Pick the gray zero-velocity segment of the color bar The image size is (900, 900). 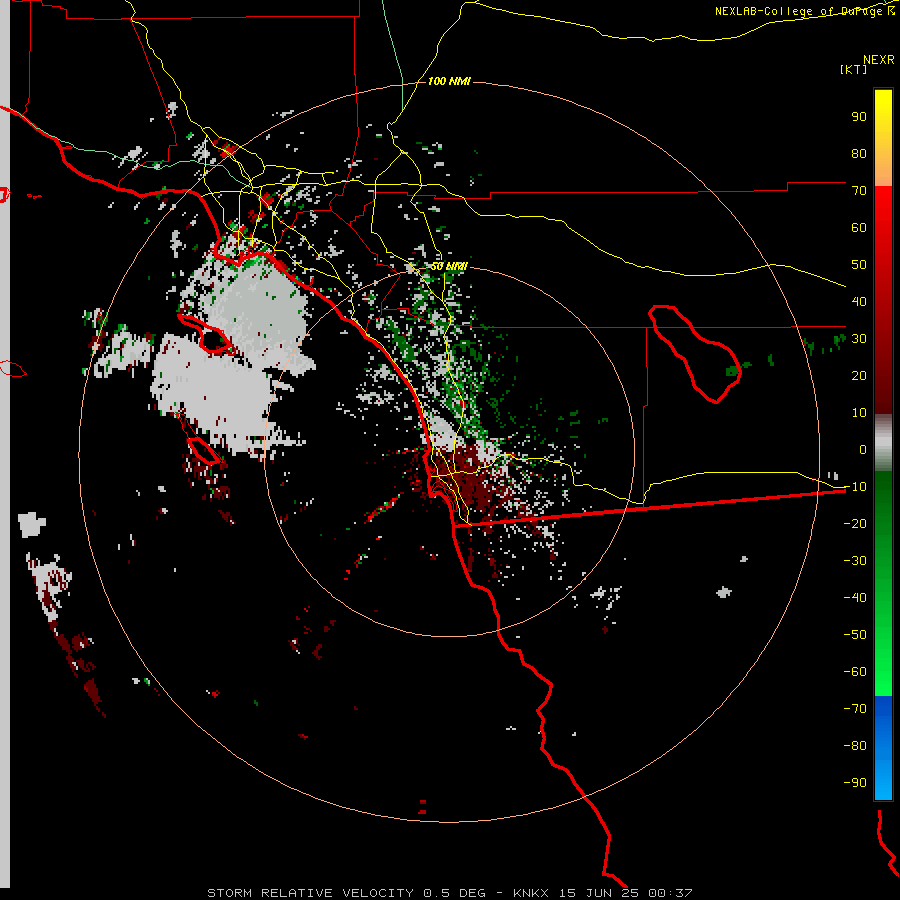[883, 443]
